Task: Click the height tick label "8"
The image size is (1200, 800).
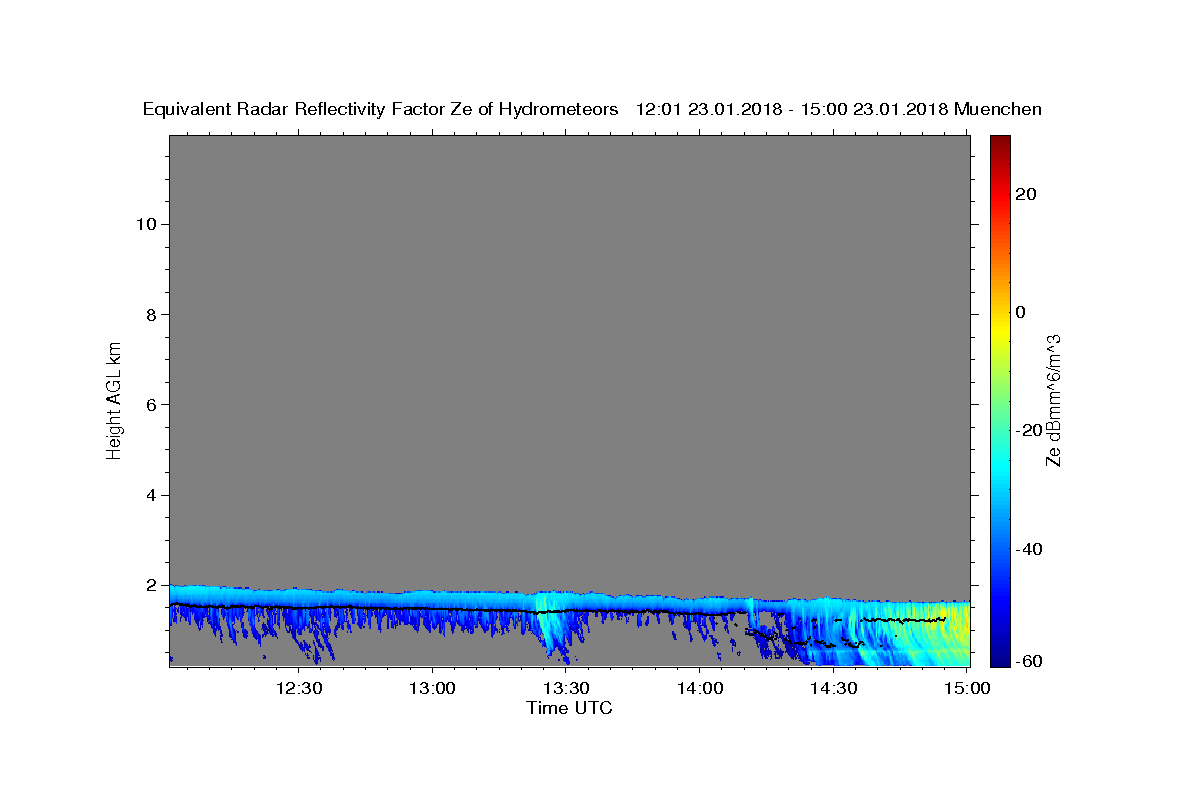Action: (153, 314)
